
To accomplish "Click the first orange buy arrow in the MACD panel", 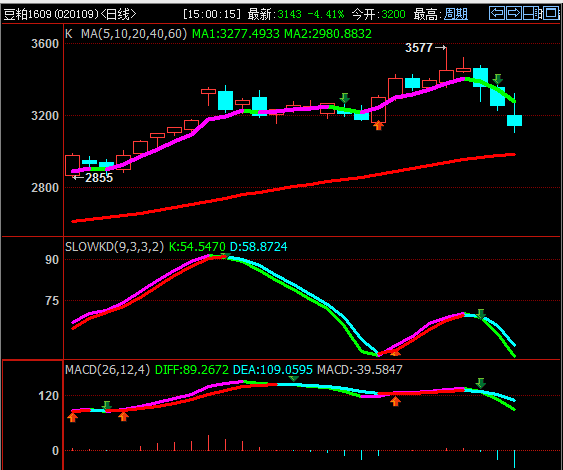I will tap(73, 417).
